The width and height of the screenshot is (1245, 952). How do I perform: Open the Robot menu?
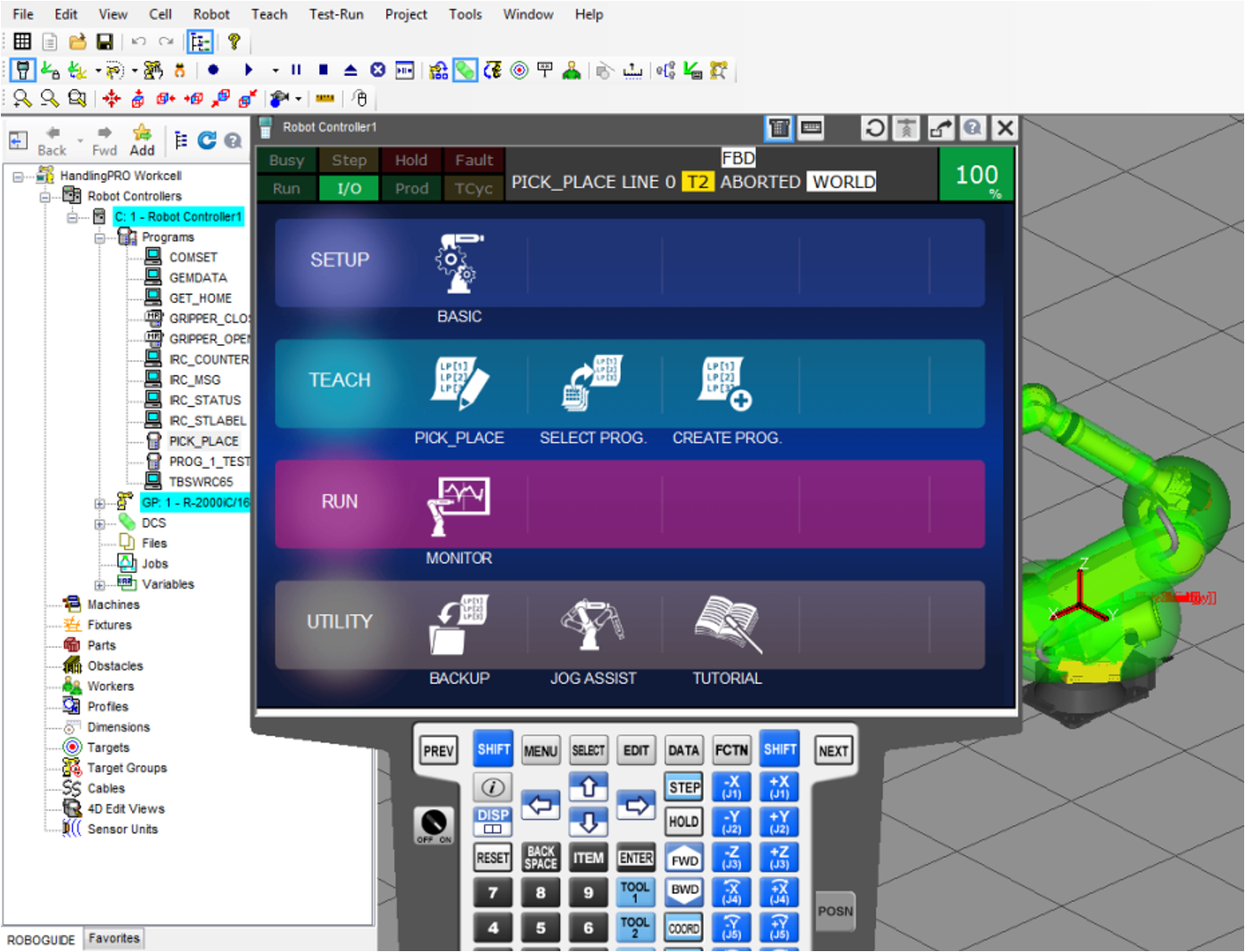[211, 14]
